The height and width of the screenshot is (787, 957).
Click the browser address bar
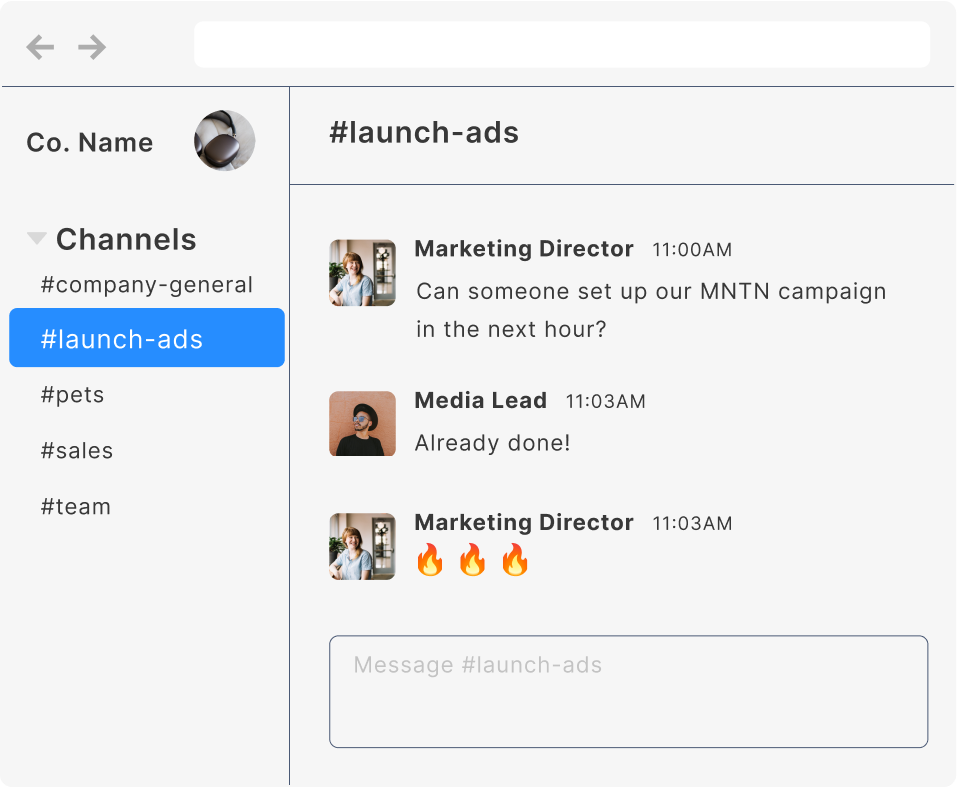tap(561, 45)
